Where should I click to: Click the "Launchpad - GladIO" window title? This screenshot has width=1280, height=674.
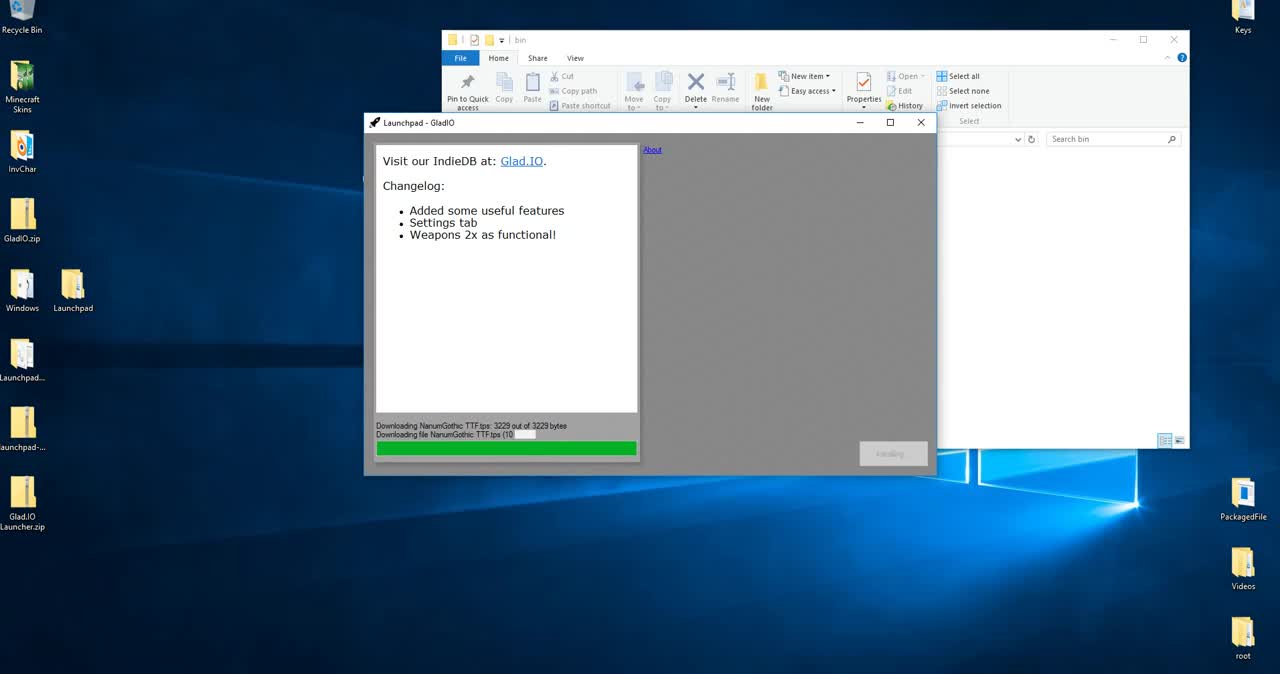pyautogui.click(x=419, y=123)
